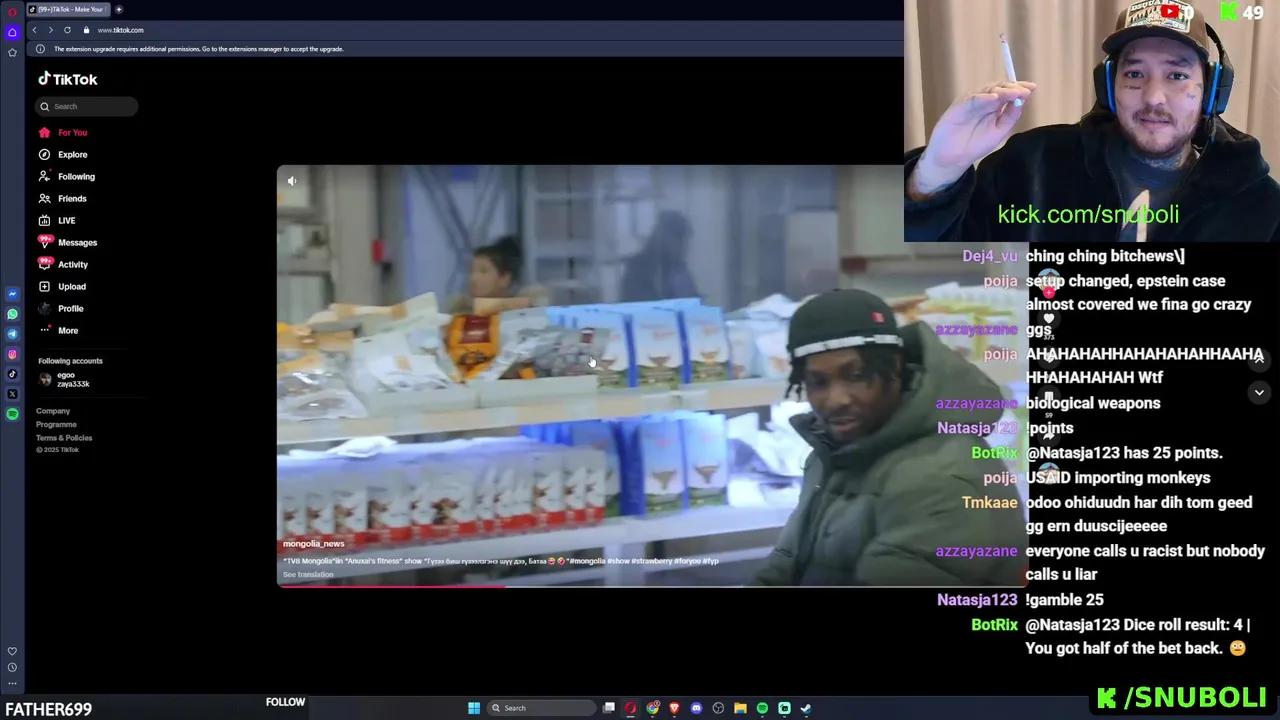This screenshot has width=1280, height=720.
Task: Open X (Twitter) in Opera sidebar
Action: [12, 394]
